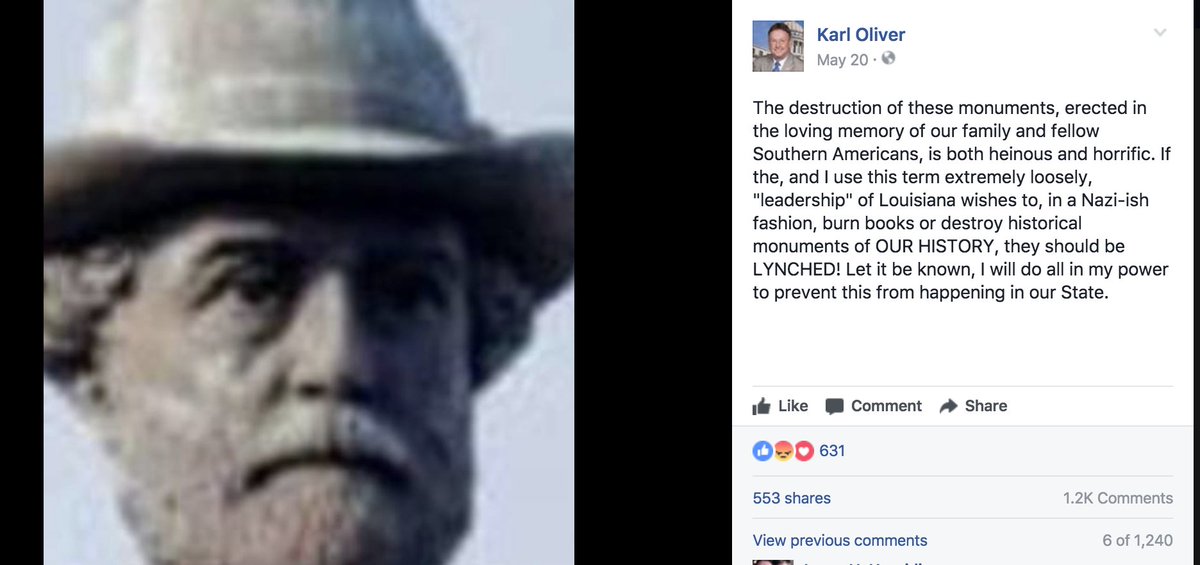Image resolution: width=1200 pixels, height=565 pixels.
Task: Open the post options chevron menu
Action: [x=1160, y=32]
